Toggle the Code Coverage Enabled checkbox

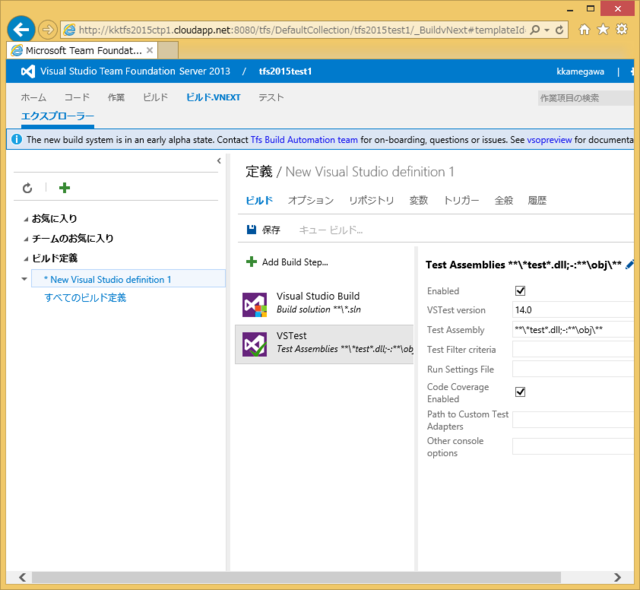520,392
